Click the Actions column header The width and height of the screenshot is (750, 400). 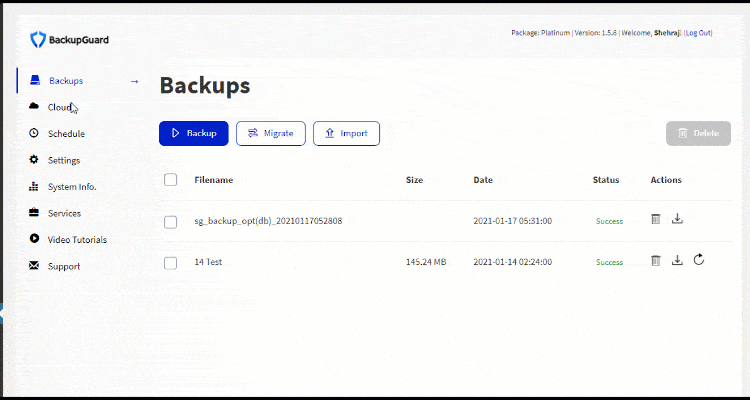(666, 180)
